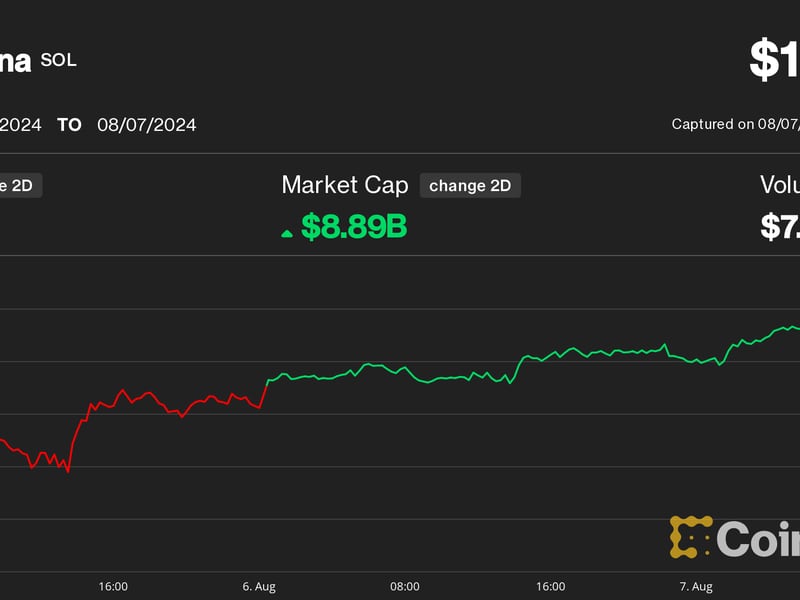Click the green portion of the price chart line

pyautogui.click(x=450, y=375)
